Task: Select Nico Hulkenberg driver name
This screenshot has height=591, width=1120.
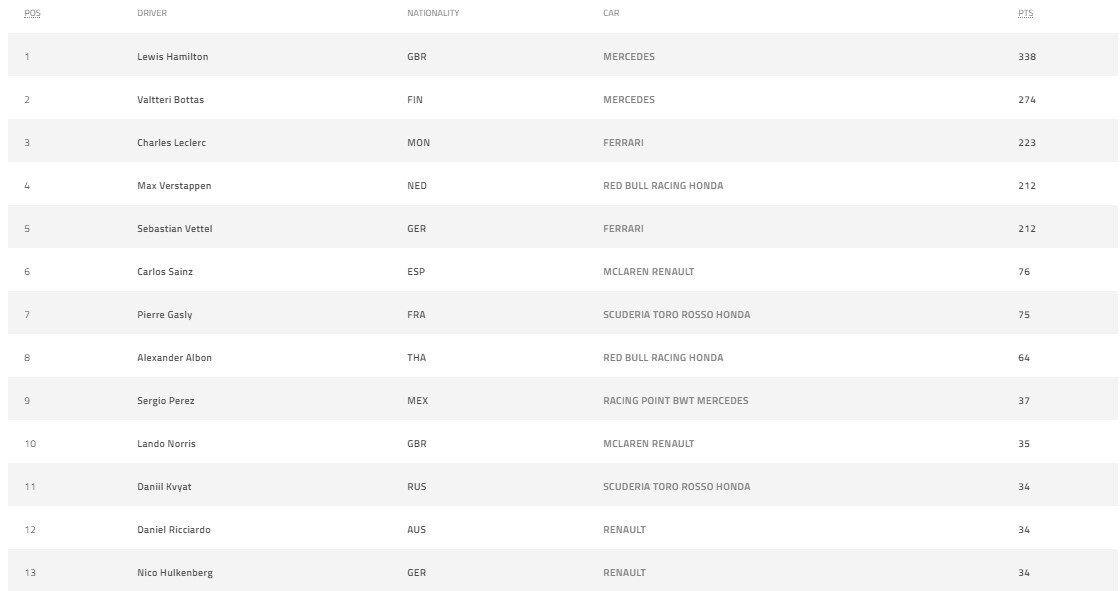Action: pos(175,572)
